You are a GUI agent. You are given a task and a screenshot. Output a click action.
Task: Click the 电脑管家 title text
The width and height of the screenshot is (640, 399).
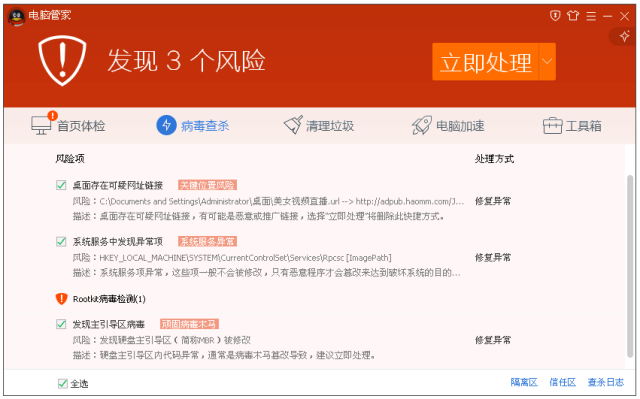tap(50, 16)
